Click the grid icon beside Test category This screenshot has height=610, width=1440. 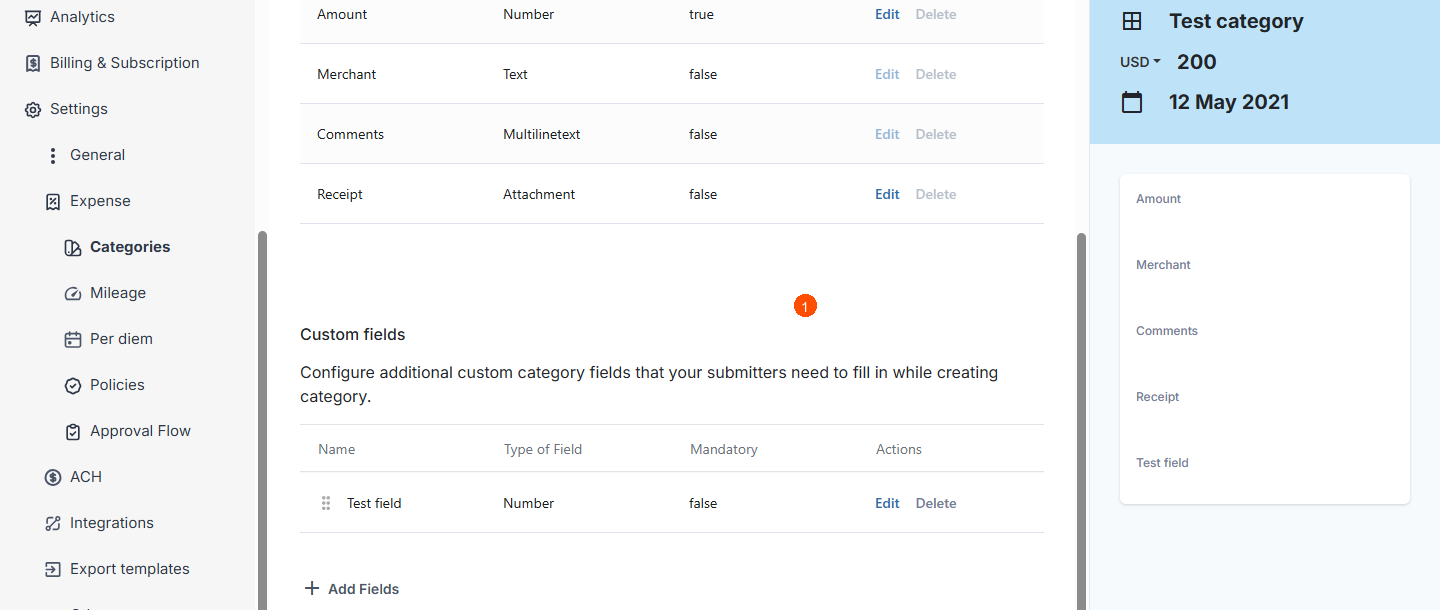pyautogui.click(x=1132, y=21)
